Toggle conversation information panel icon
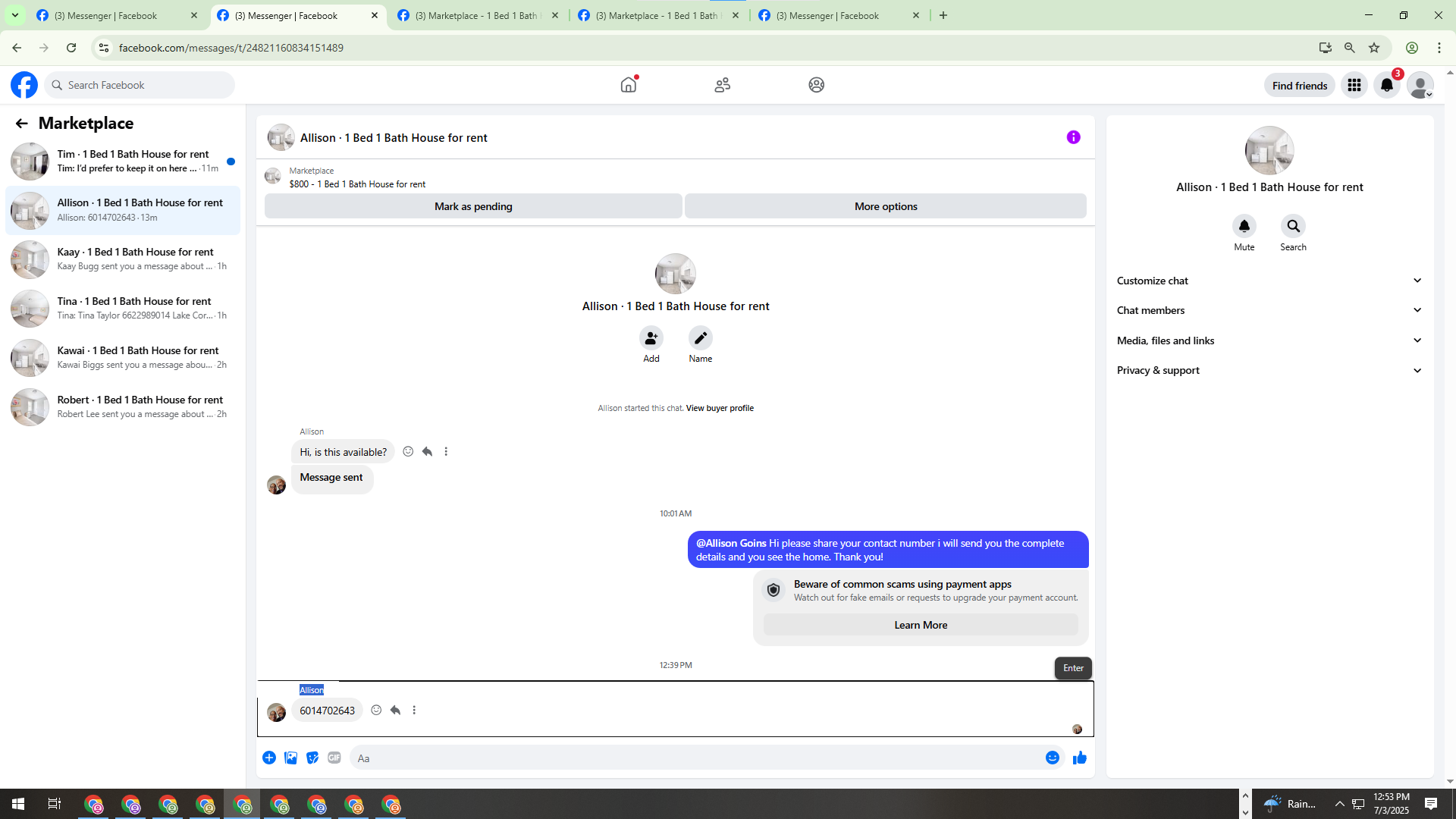This screenshot has width=1456, height=819. tap(1073, 137)
